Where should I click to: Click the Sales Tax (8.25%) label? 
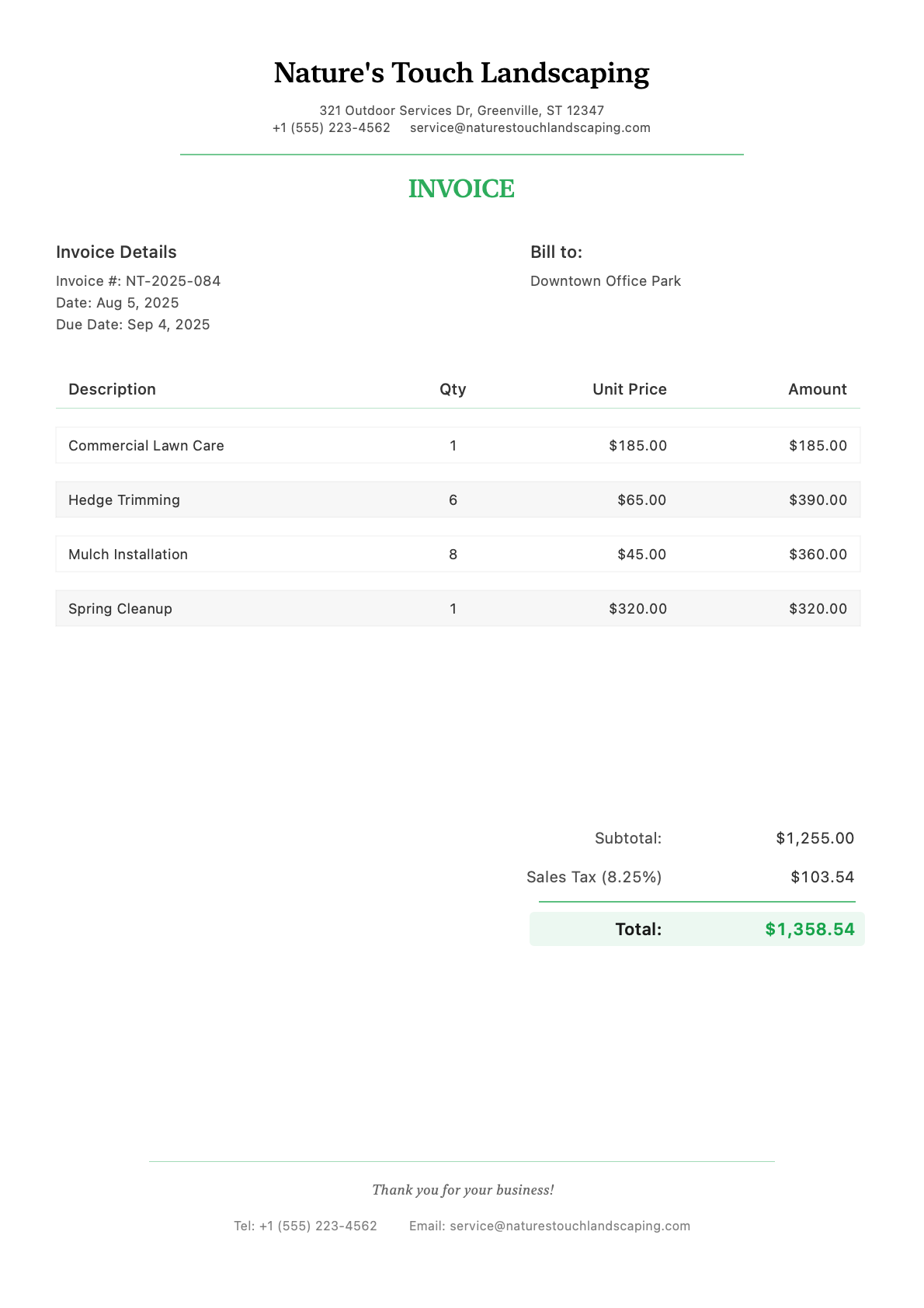pos(594,877)
